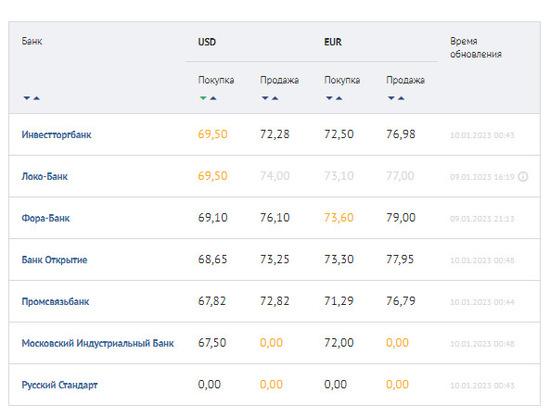Click the green descending arrow under USD Покупка
This screenshot has width=550, height=418.
click(203, 98)
